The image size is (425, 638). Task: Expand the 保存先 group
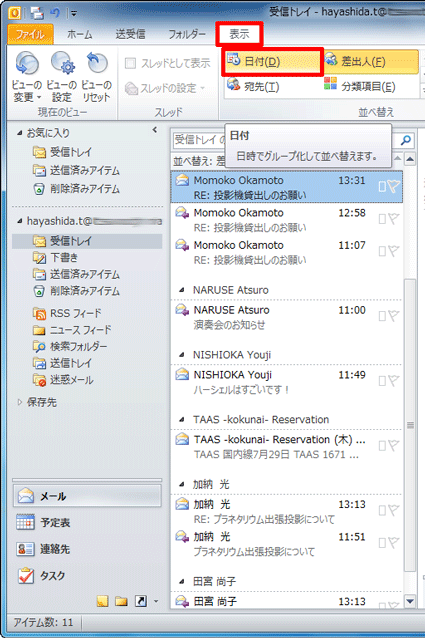[x=20, y=402]
